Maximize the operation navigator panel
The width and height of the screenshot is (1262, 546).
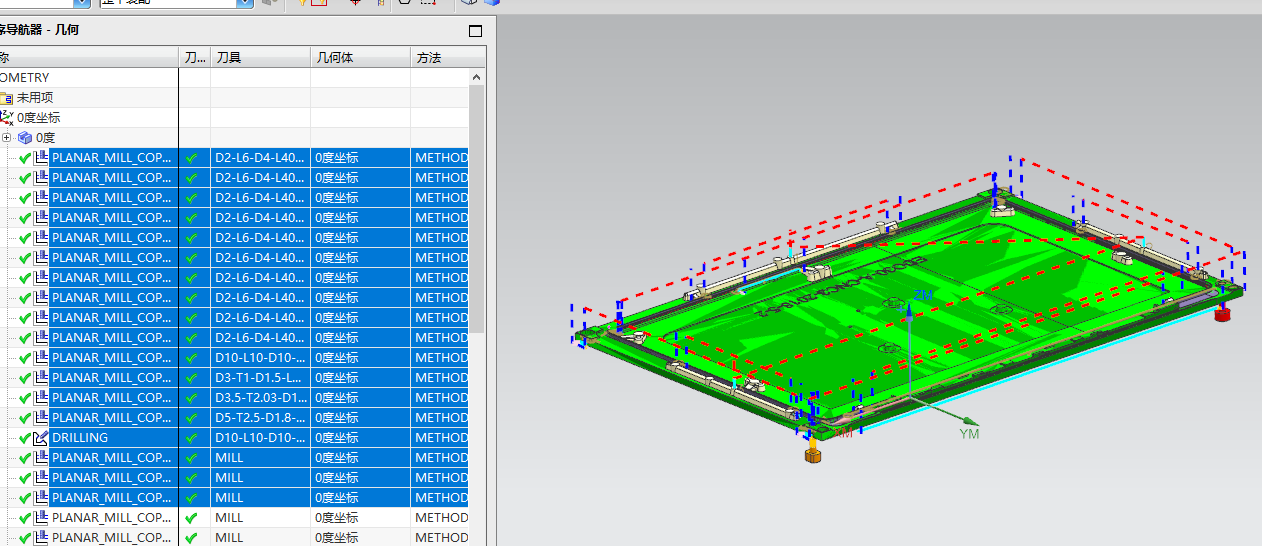[x=475, y=31]
